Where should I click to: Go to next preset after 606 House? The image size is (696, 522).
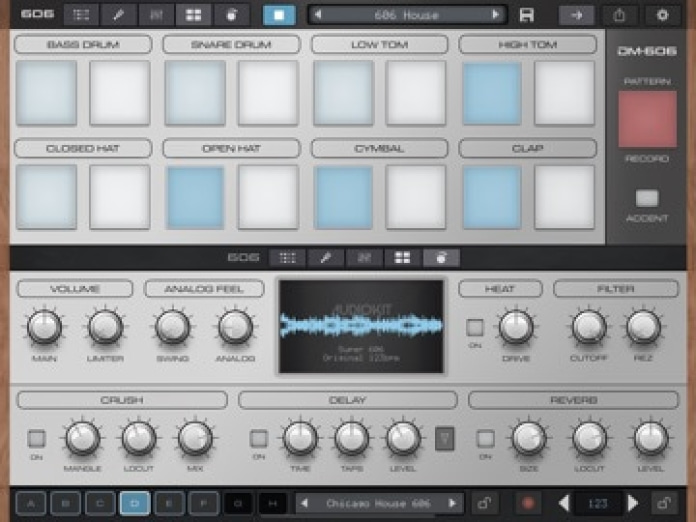495,15
